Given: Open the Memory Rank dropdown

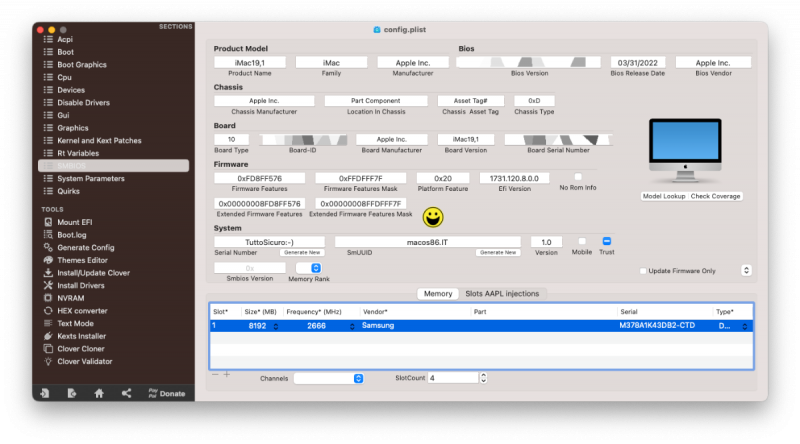Looking at the screenshot, I should [x=308, y=268].
